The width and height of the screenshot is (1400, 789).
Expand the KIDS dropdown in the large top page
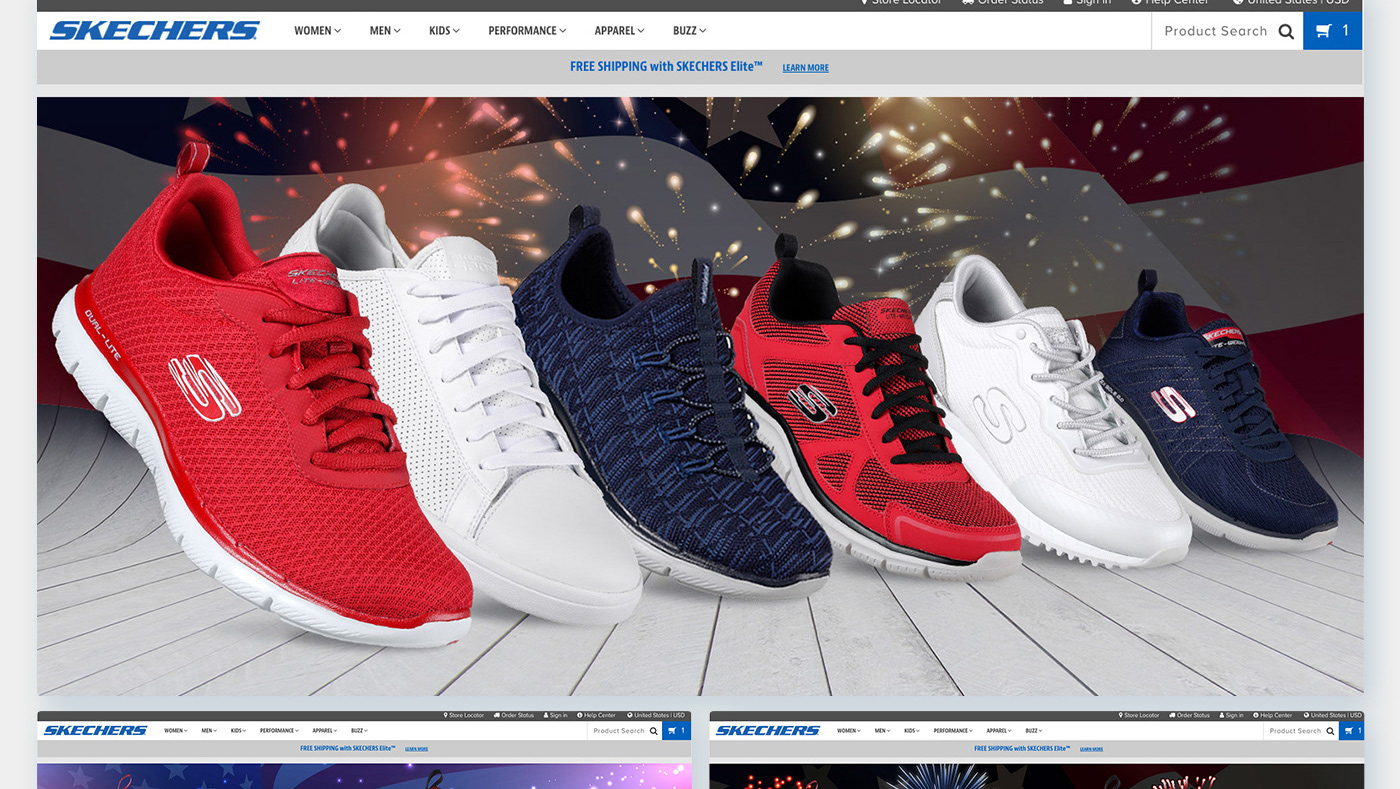[x=444, y=31]
